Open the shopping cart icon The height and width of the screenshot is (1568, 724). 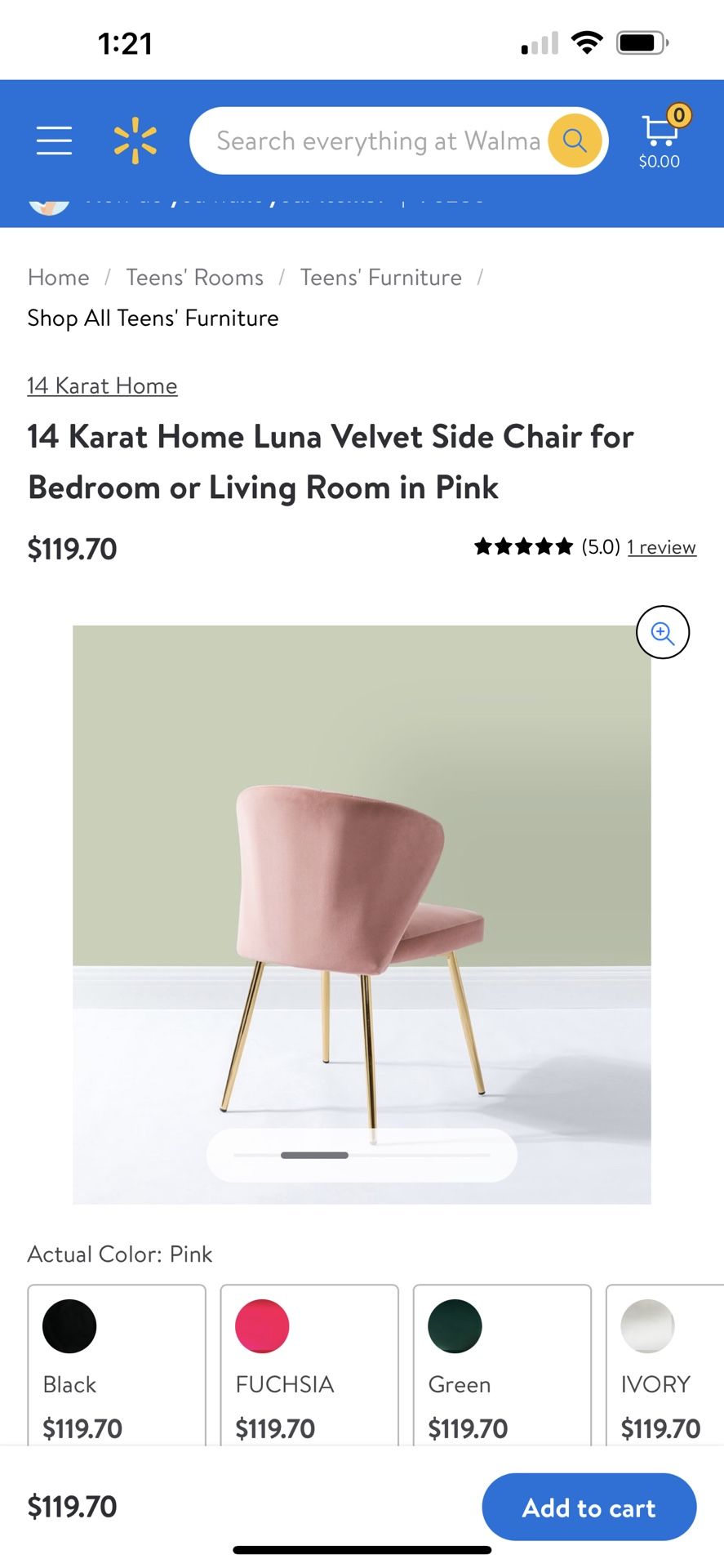(660, 137)
